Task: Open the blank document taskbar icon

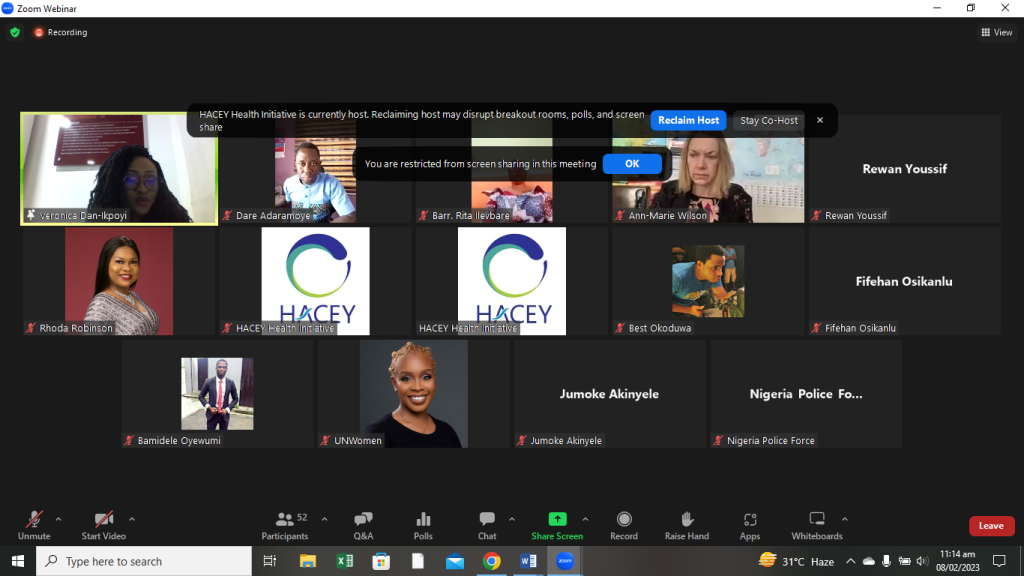Action: coord(418,561)
